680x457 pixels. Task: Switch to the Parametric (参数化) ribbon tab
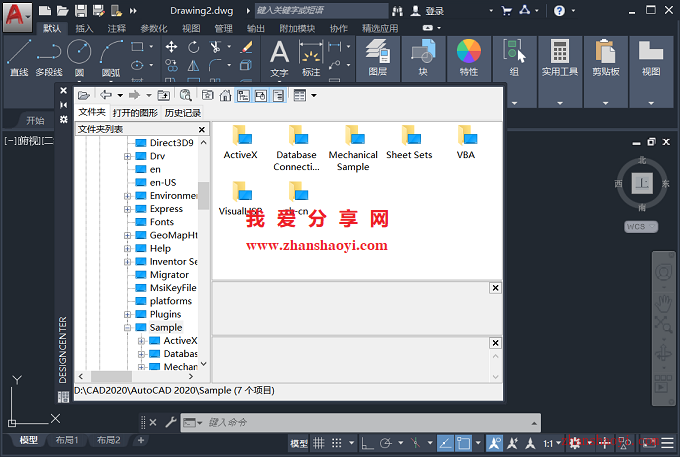[154, 29]
